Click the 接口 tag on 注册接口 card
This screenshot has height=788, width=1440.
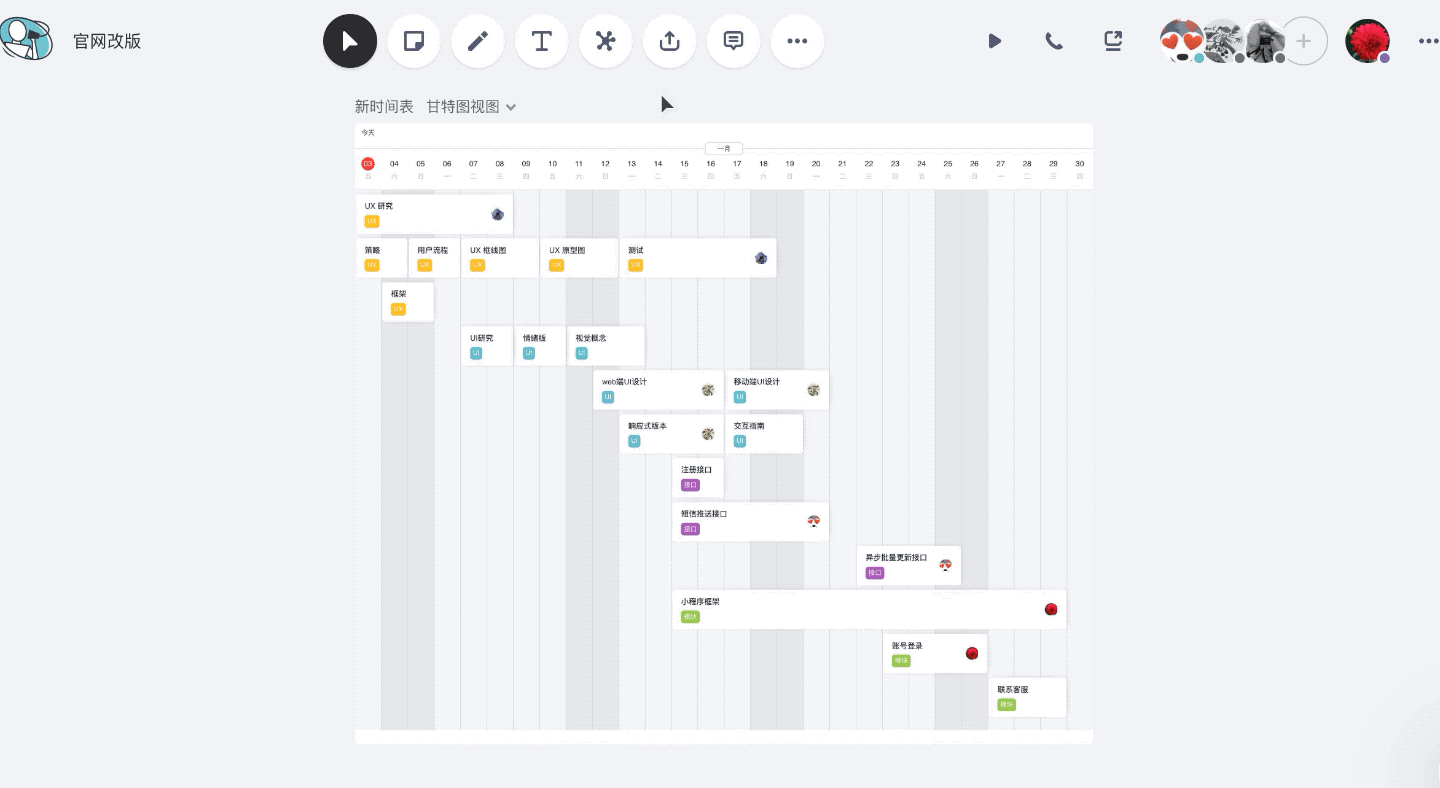[690, 485]
